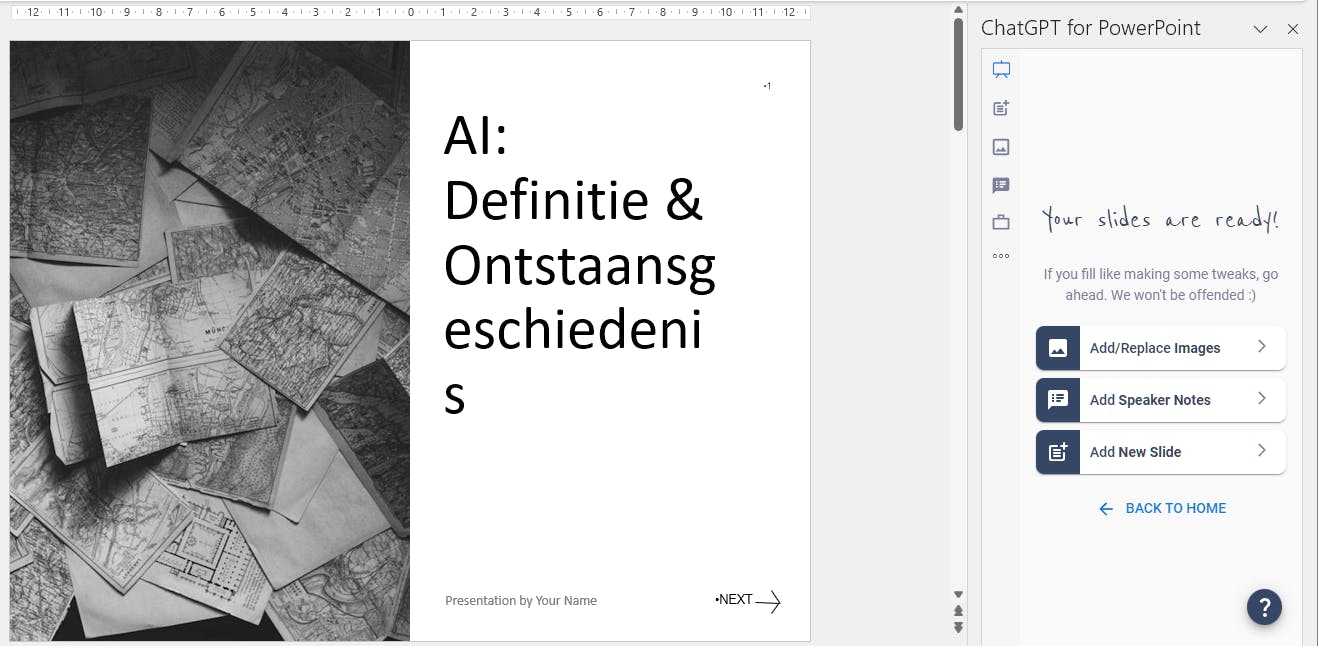This screenshot has width=1318, height=646.
Task: Click the round help question mark button
Action: [x=1264, y=606]
